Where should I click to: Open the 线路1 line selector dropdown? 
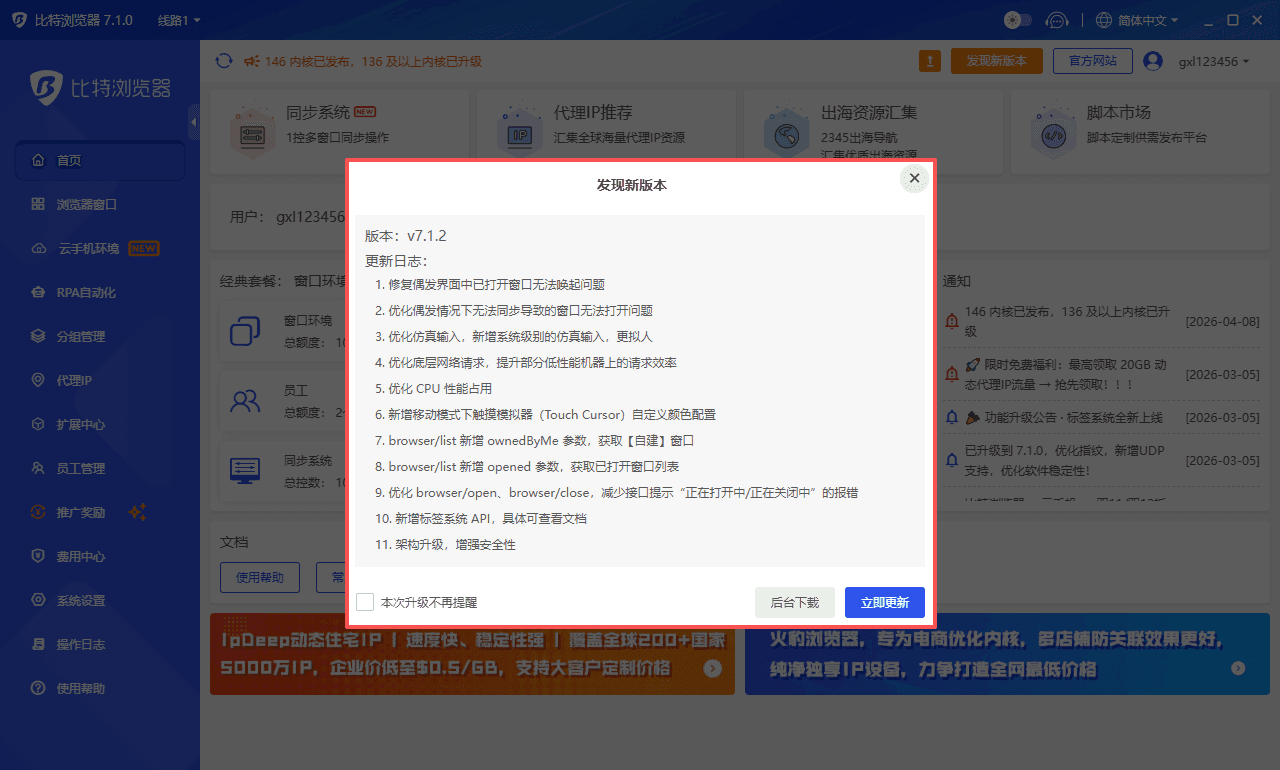coord(178,19)
